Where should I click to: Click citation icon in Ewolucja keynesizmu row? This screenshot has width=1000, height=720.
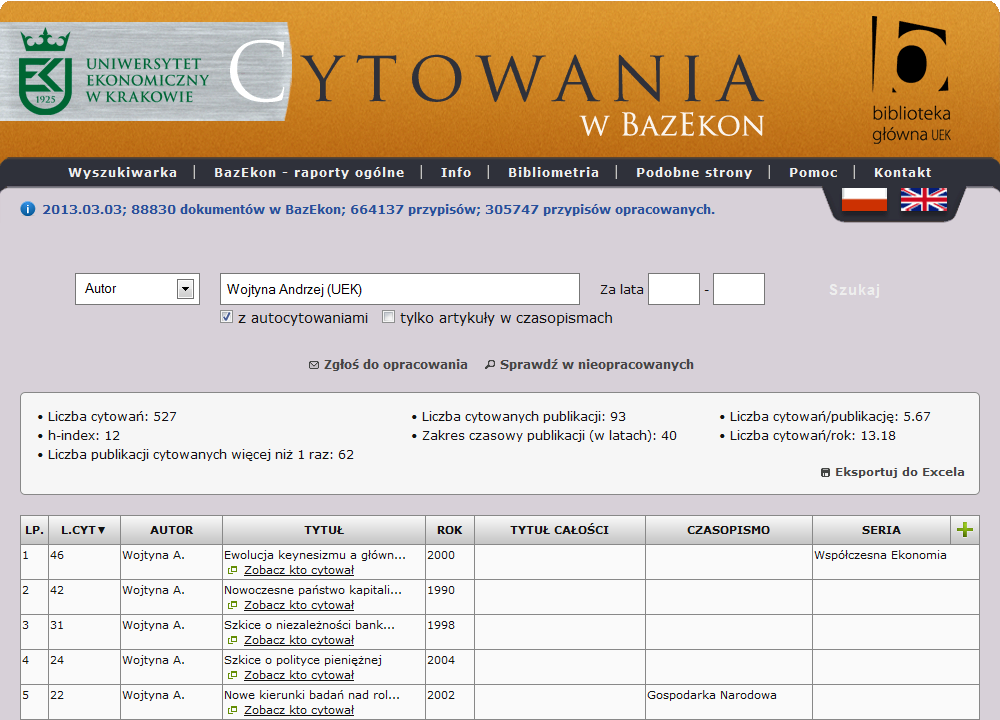233,570
